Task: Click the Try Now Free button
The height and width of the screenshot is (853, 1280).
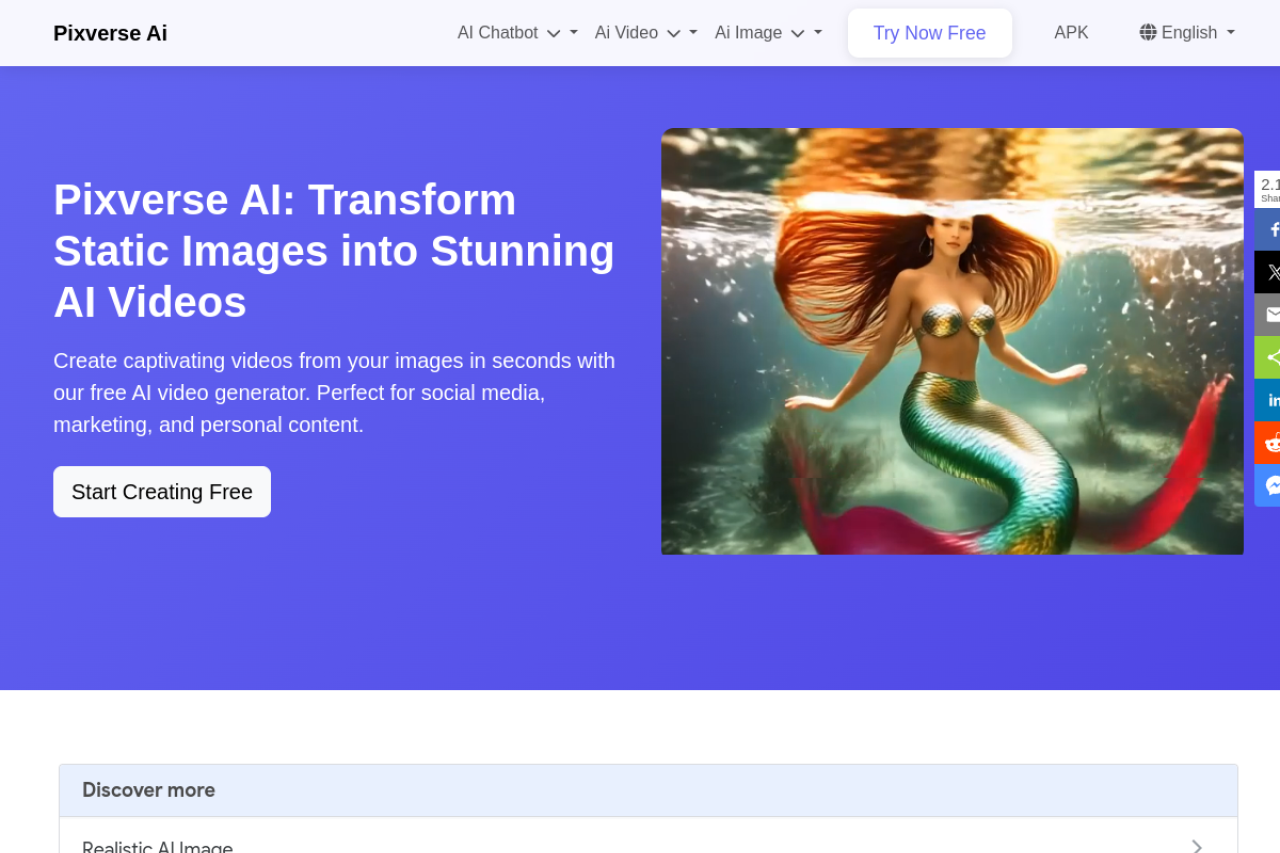Action: pyautogui.click(x=930, y=33)
